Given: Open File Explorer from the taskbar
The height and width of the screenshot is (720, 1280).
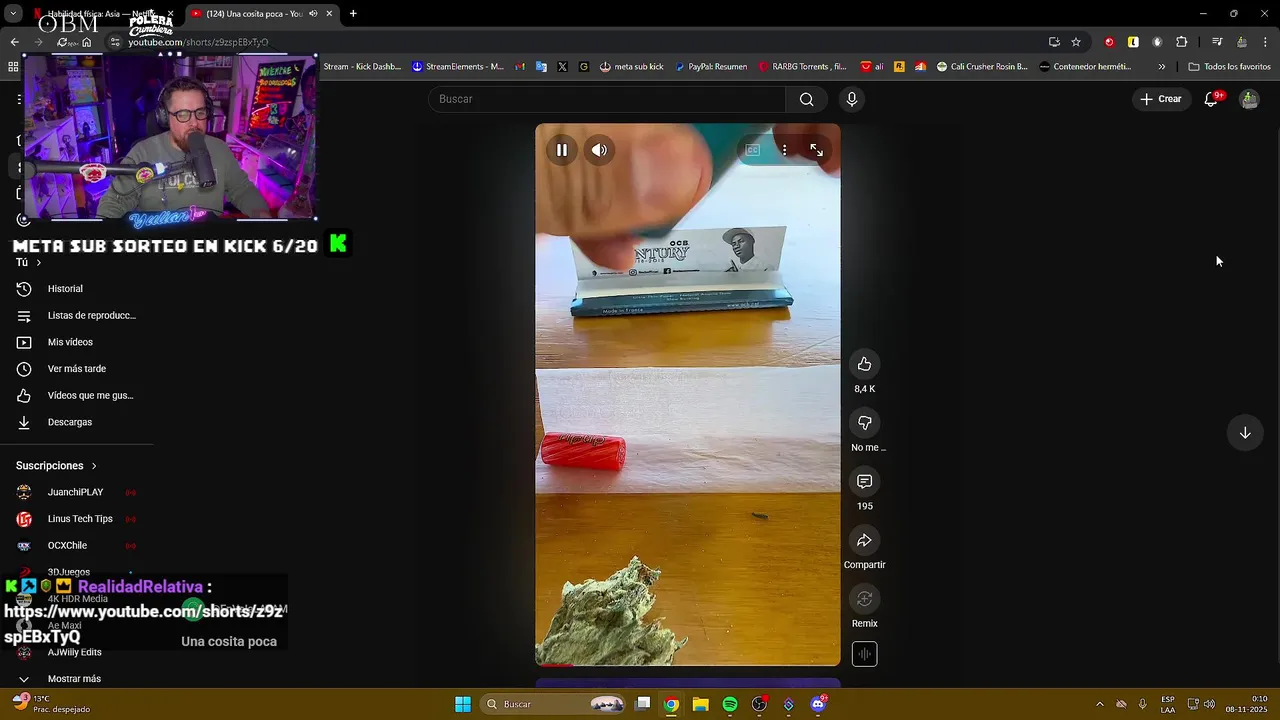Looking at the screenshot, I should point(701,704).
